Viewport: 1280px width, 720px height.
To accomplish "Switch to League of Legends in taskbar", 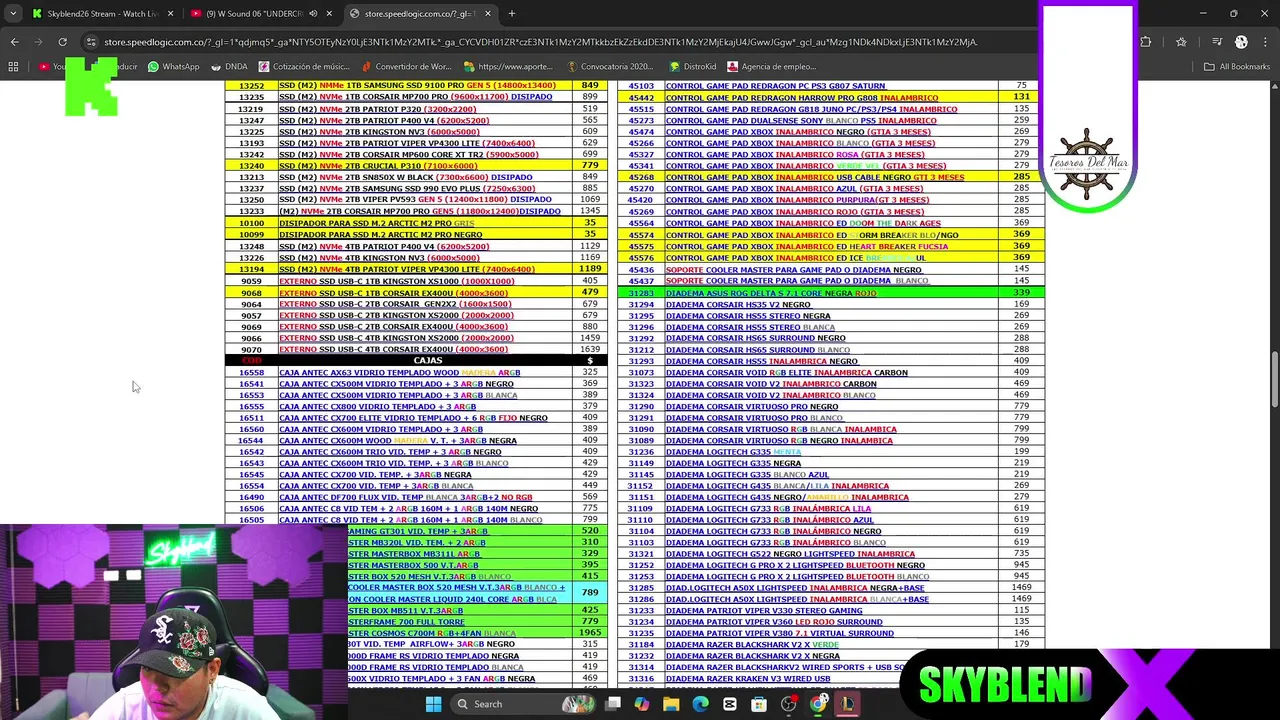I will (847, 704).
